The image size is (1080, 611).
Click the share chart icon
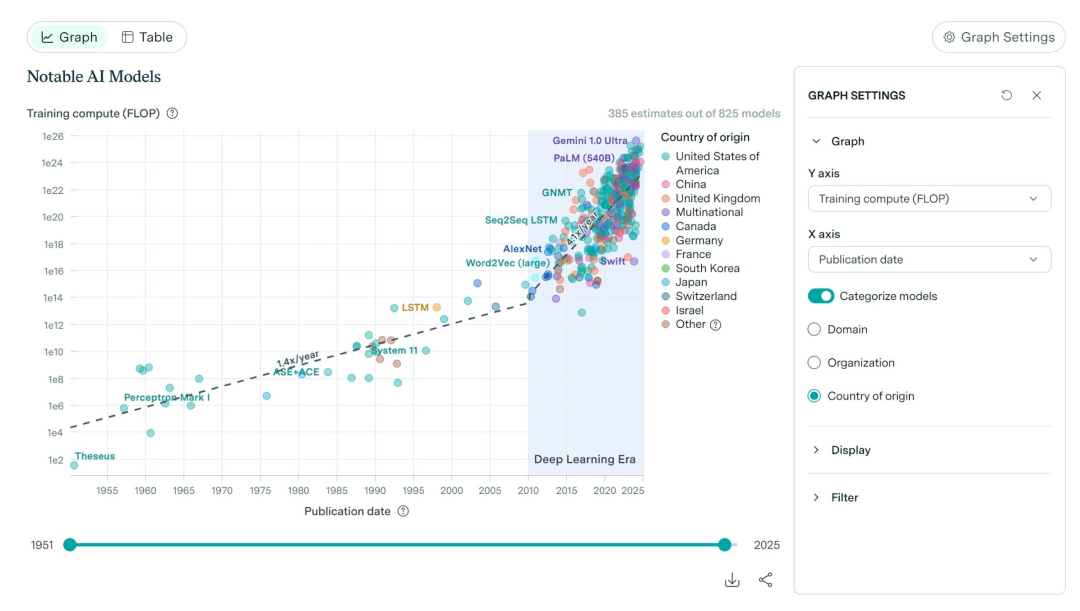[x=765, y=580]
